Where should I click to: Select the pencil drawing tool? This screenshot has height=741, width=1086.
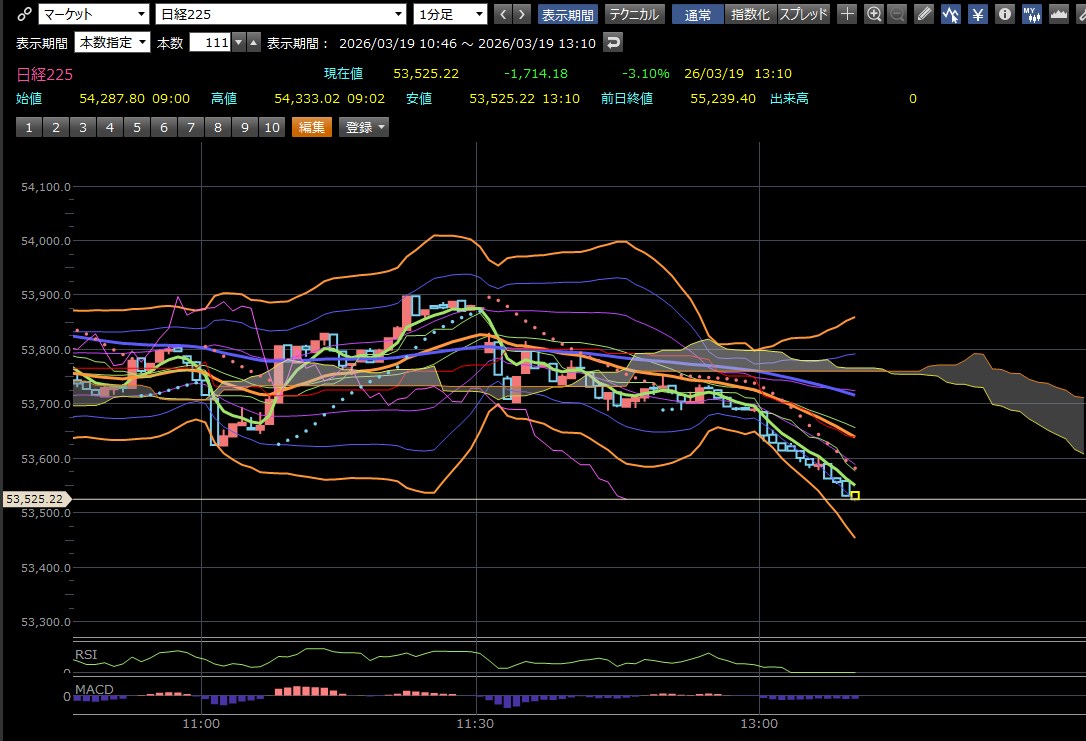pos(924,14)
